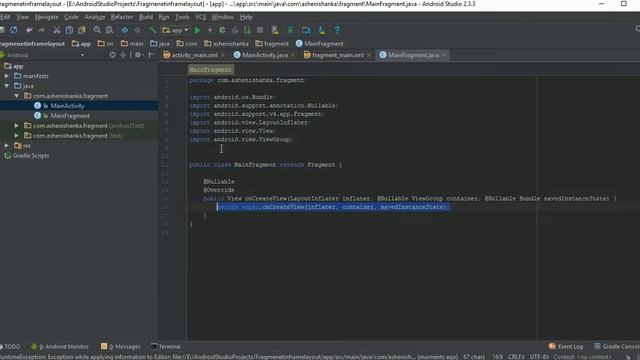Screen dimensions: 640x360
Task: Click the Project Structure folder icon
Action: (306, 30)
